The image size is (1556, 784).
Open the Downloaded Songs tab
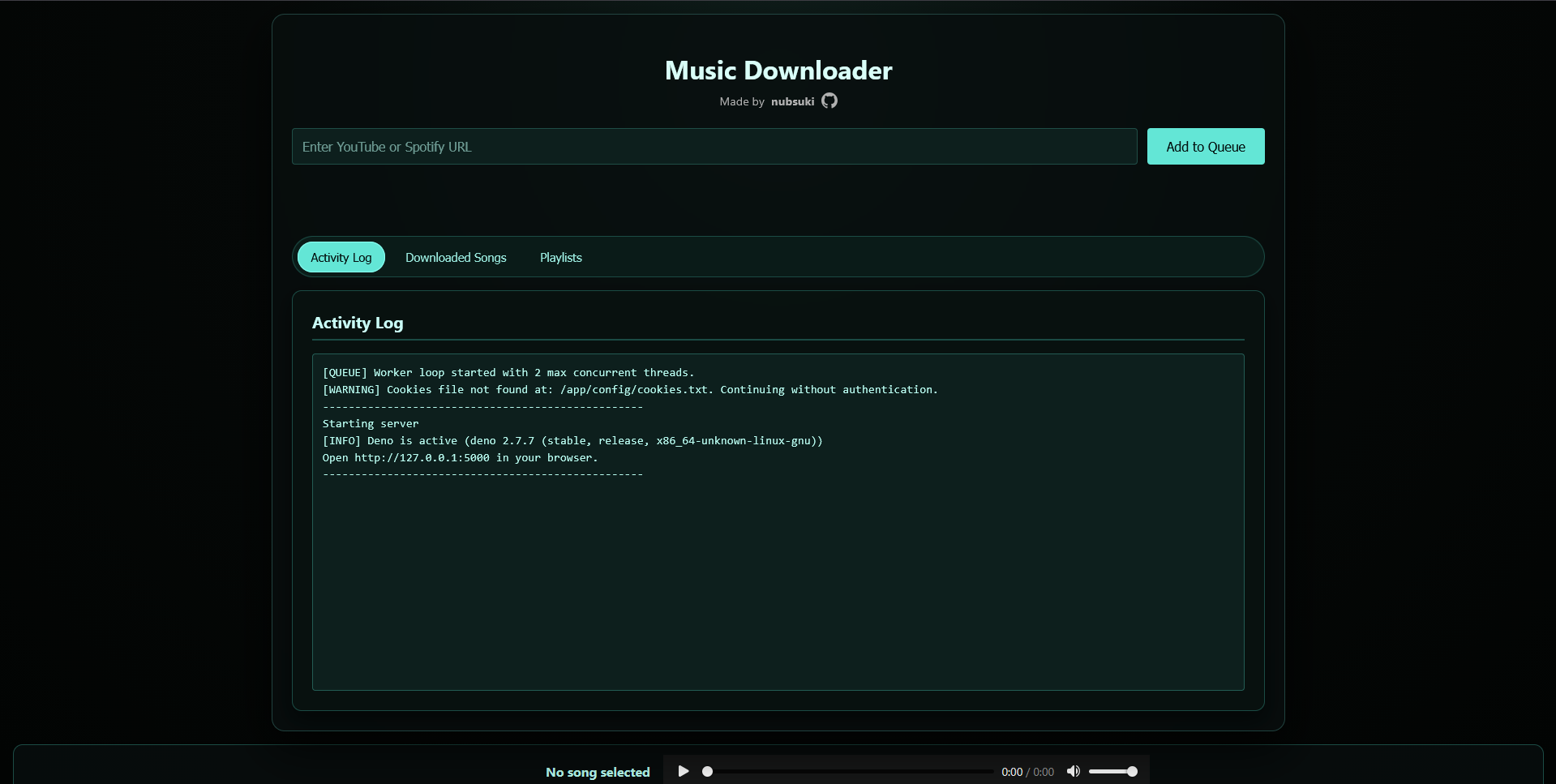[x=456, y=257]
